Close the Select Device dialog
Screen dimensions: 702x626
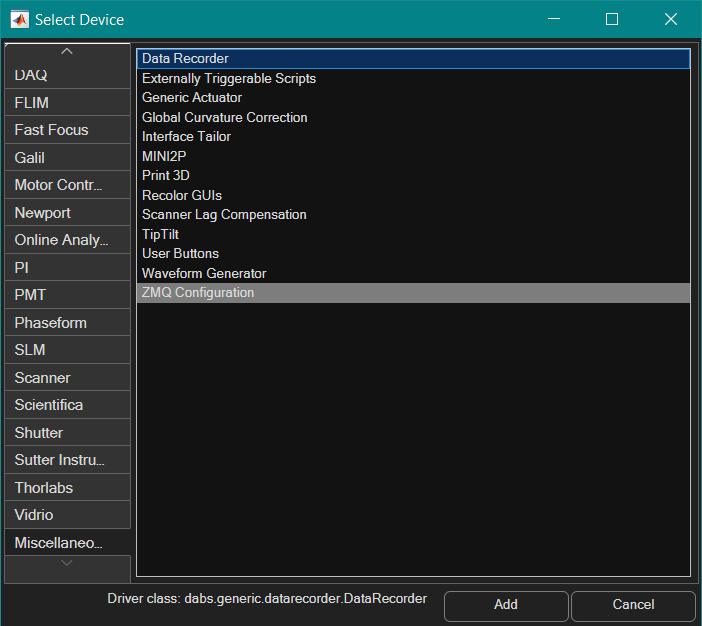(x=671, y=19)
